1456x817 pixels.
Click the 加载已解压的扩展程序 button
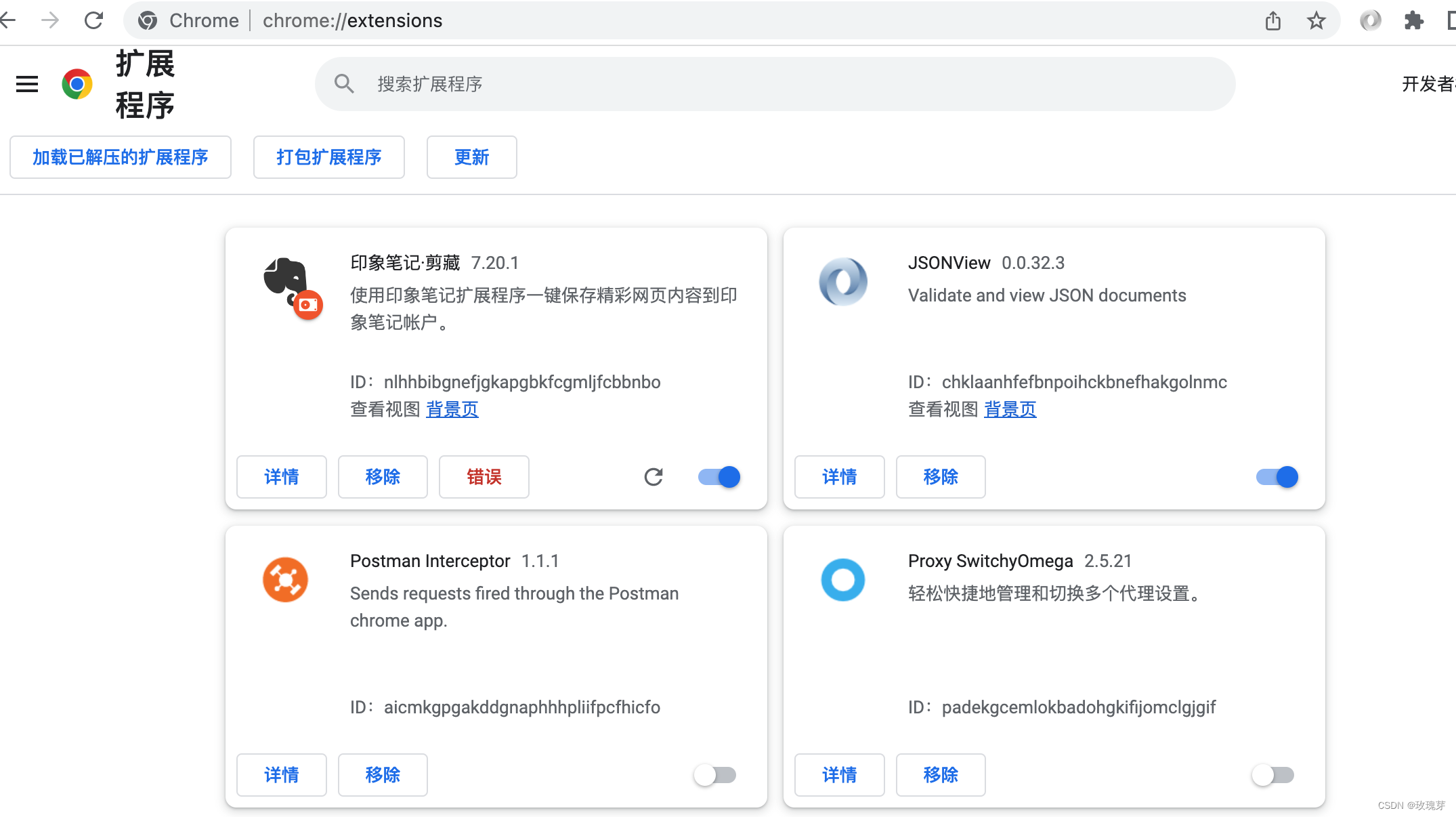[x=120, y=157]
